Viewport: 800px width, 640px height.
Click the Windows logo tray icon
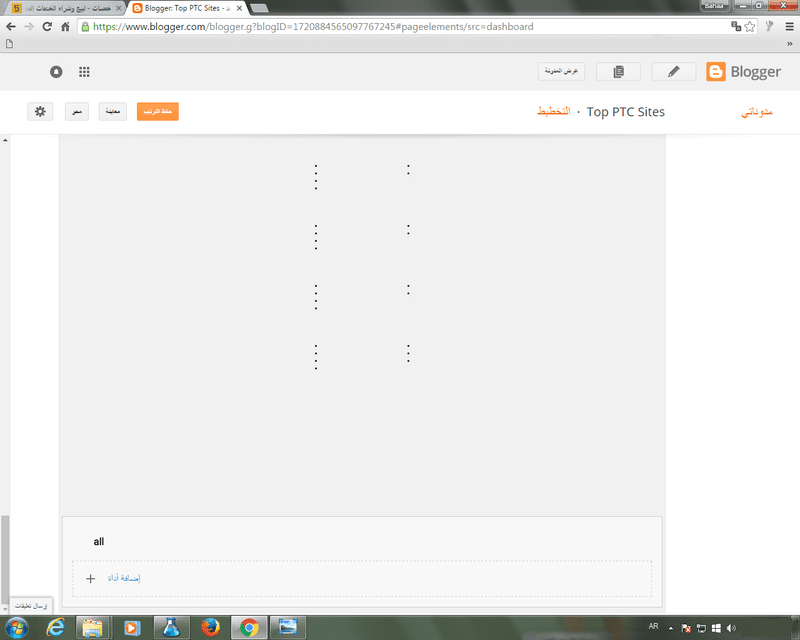(716, 628)
